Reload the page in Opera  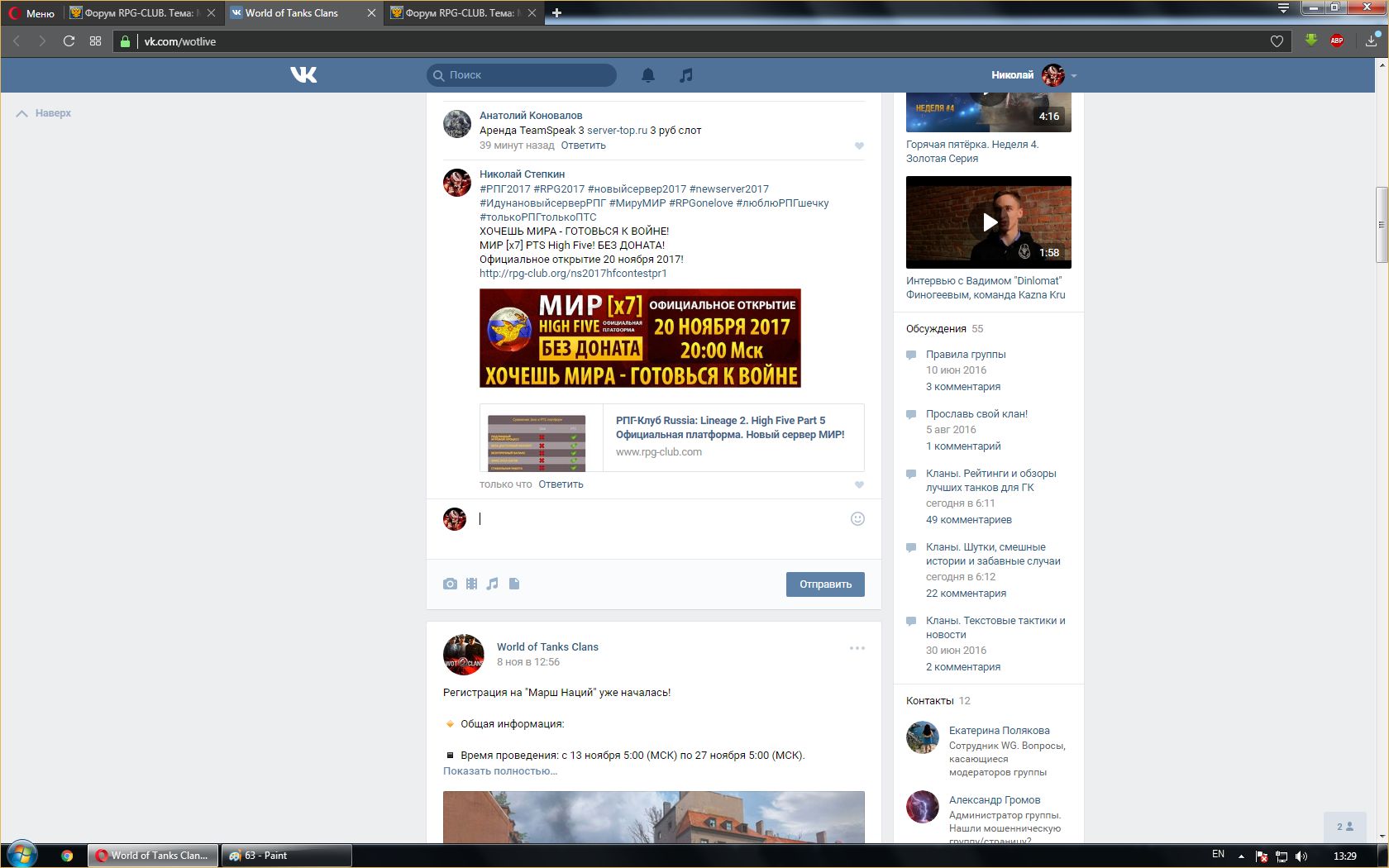(69, 41)
